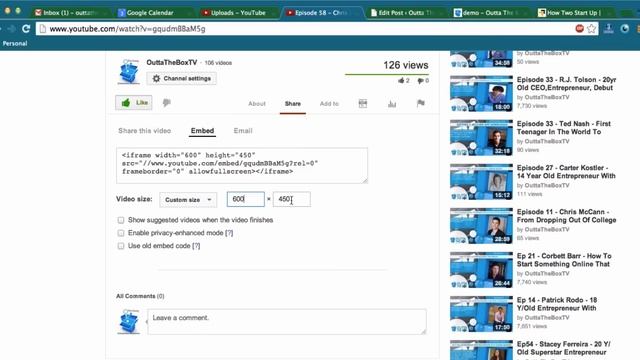The width and height of the screenshot is (640, 360).
Task: Click the page icon in address bar
Action: coord(43,29)
